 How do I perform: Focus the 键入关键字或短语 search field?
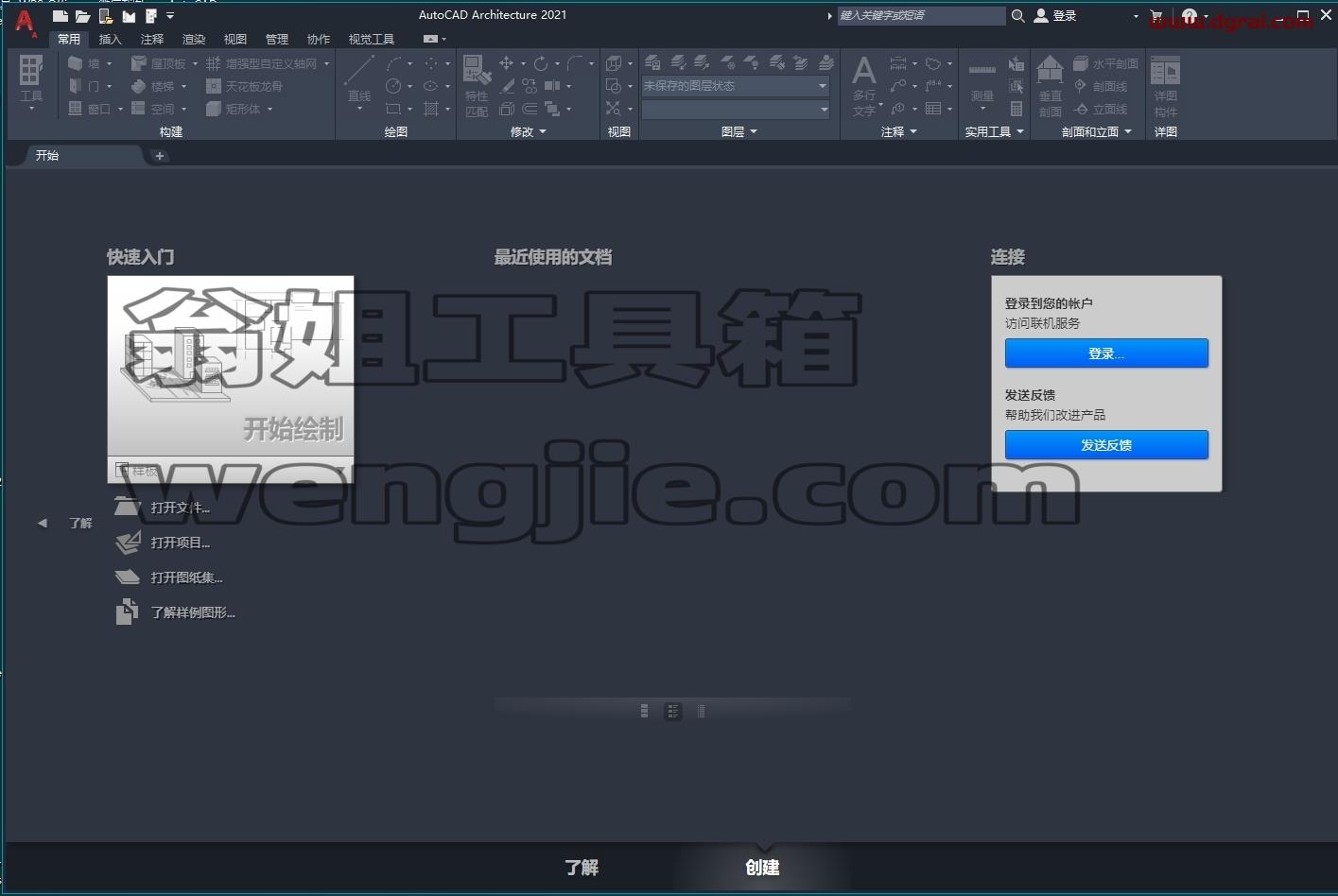pos(921,16)
